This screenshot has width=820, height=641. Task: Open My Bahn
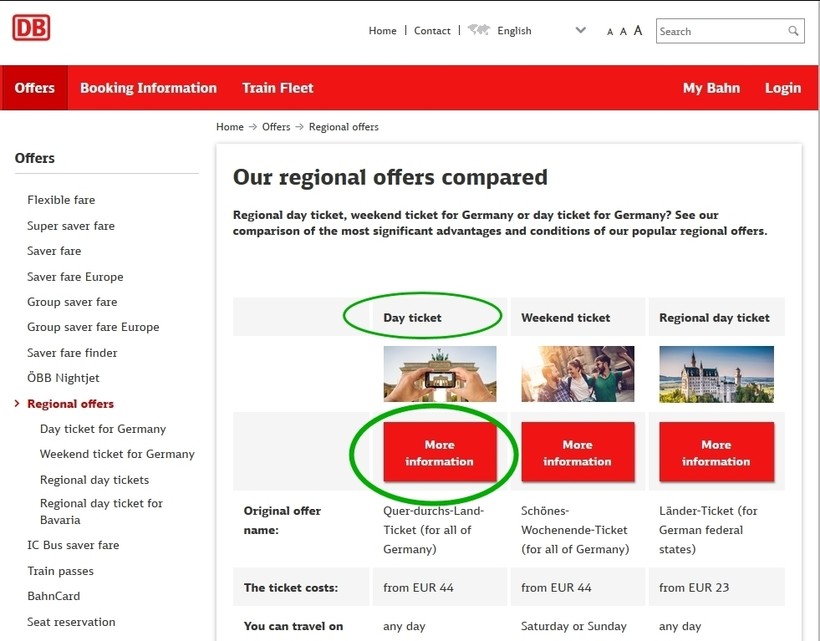pyautogui.click(x=711, y=88)
